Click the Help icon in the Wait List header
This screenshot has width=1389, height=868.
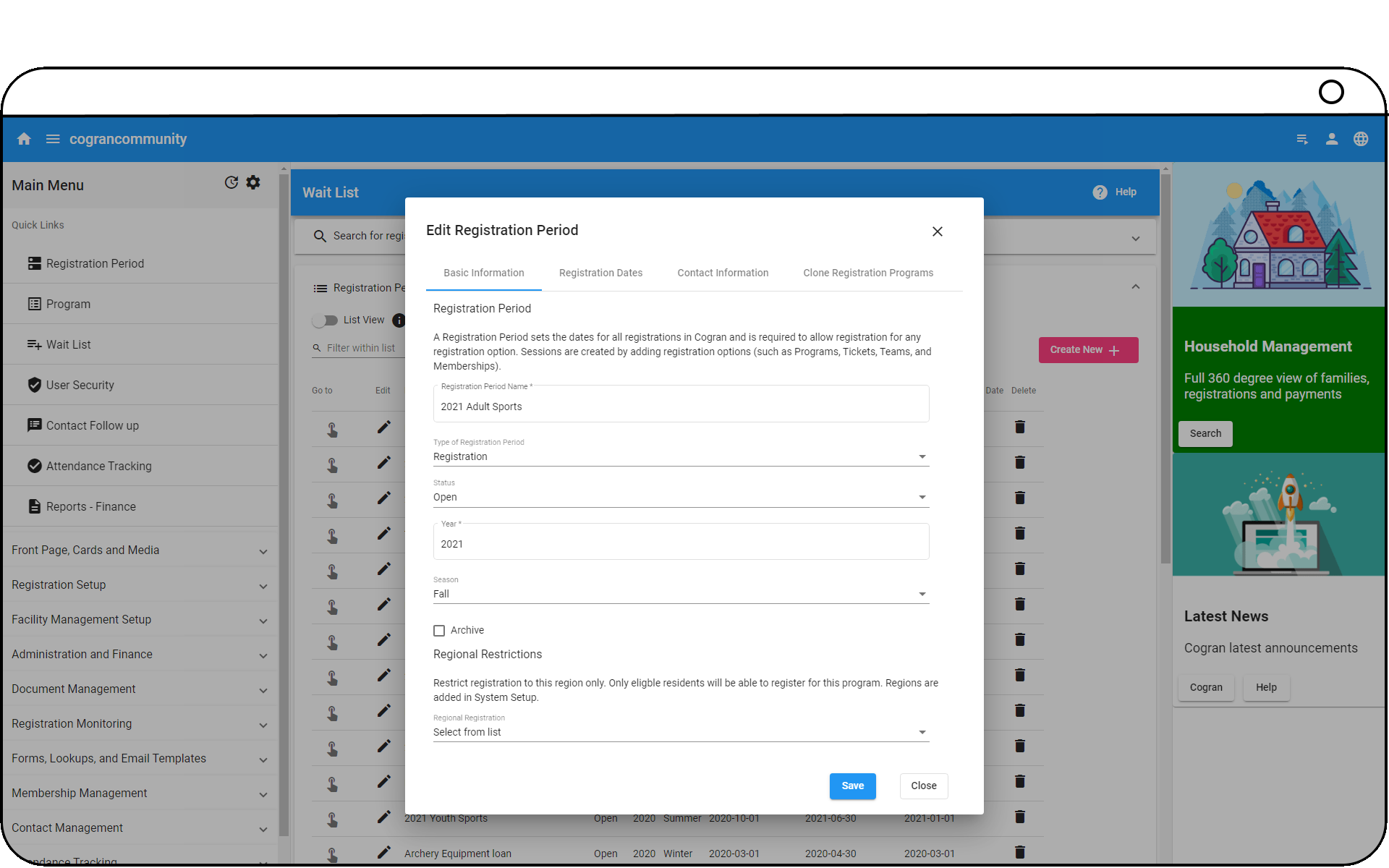pyautogui.click(x=1099, y=192)
